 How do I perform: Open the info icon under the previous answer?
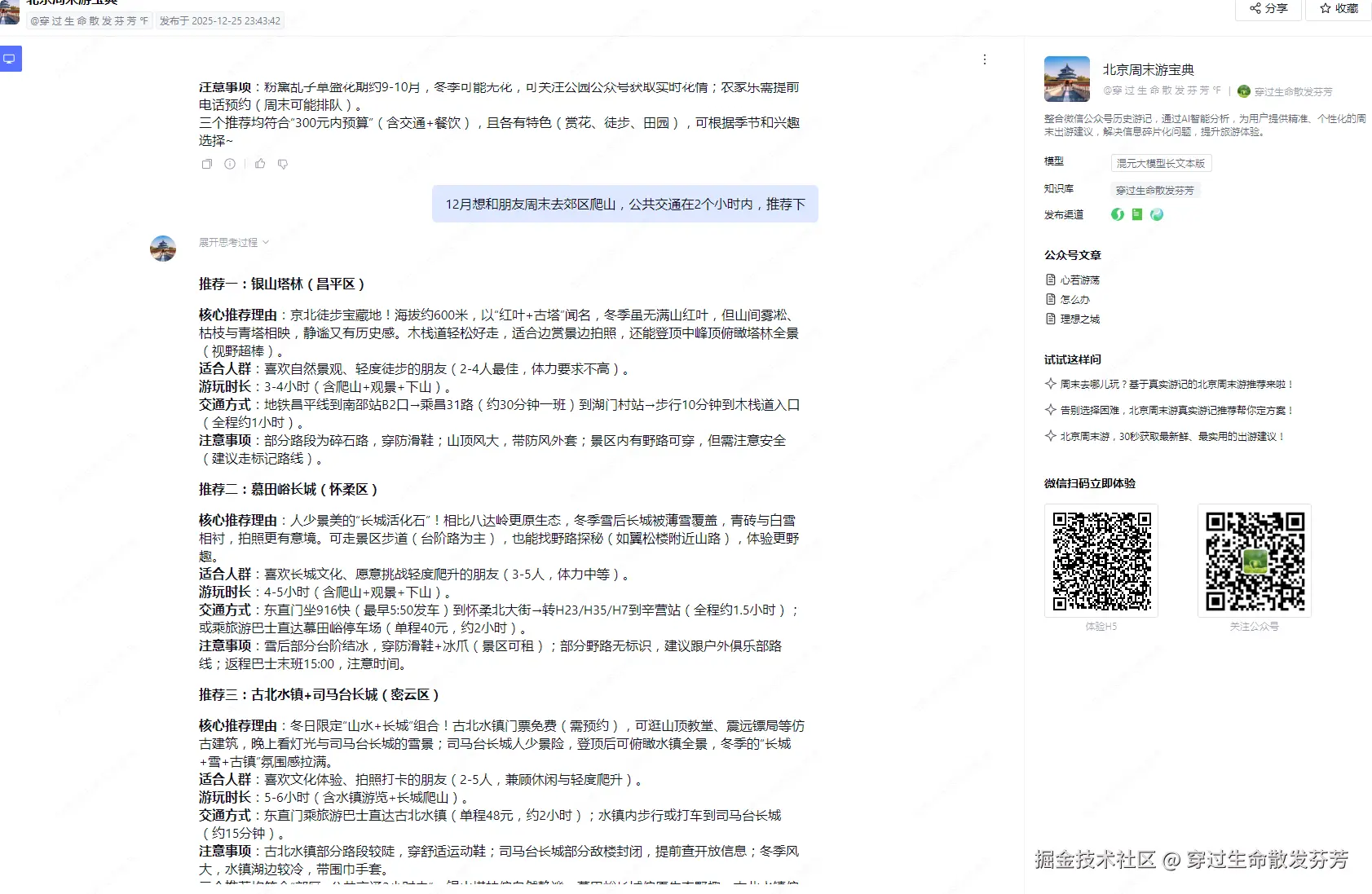tap(230, 164)
